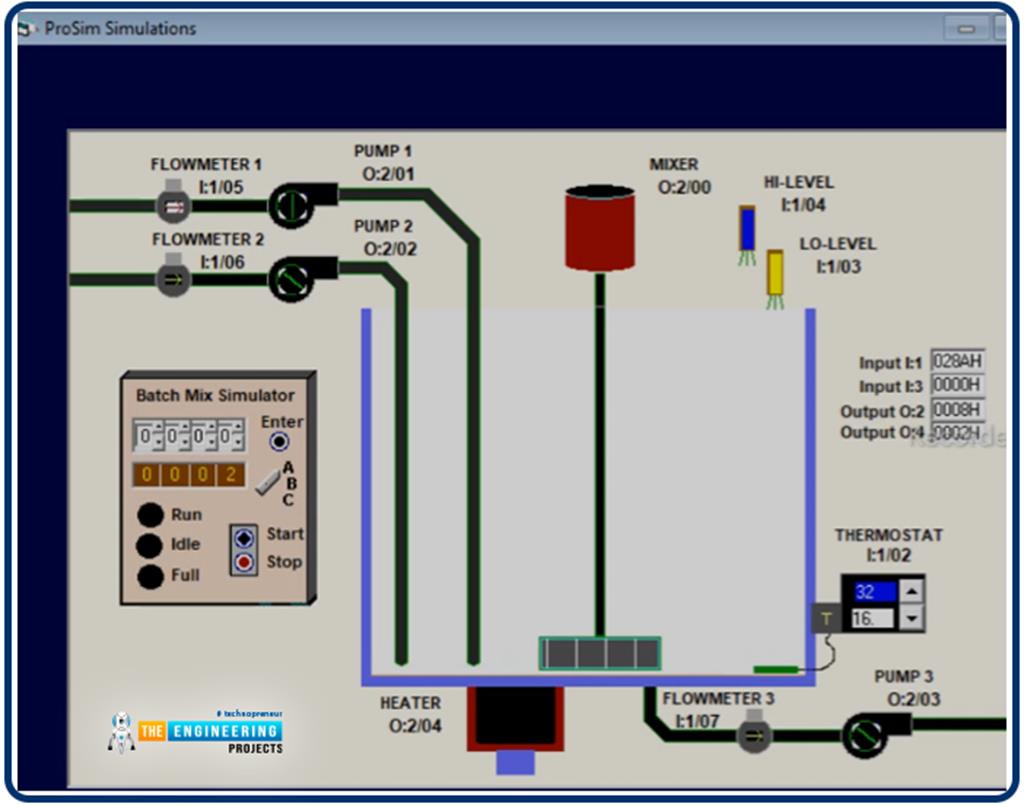Image resolution: width=1024 pixels, height=807 pixels.
Task: Click Flowmeter 1 sensor I:1/05
Action: point(172,206)
